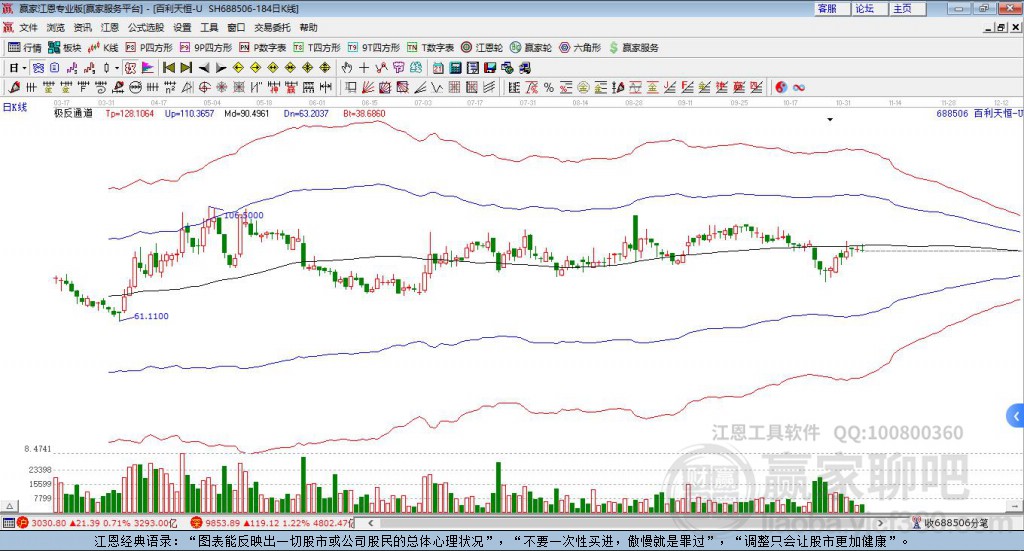1024x551 pixels.
Task: Select the Gann fan lines tool
Action: (x=368, y=87)
